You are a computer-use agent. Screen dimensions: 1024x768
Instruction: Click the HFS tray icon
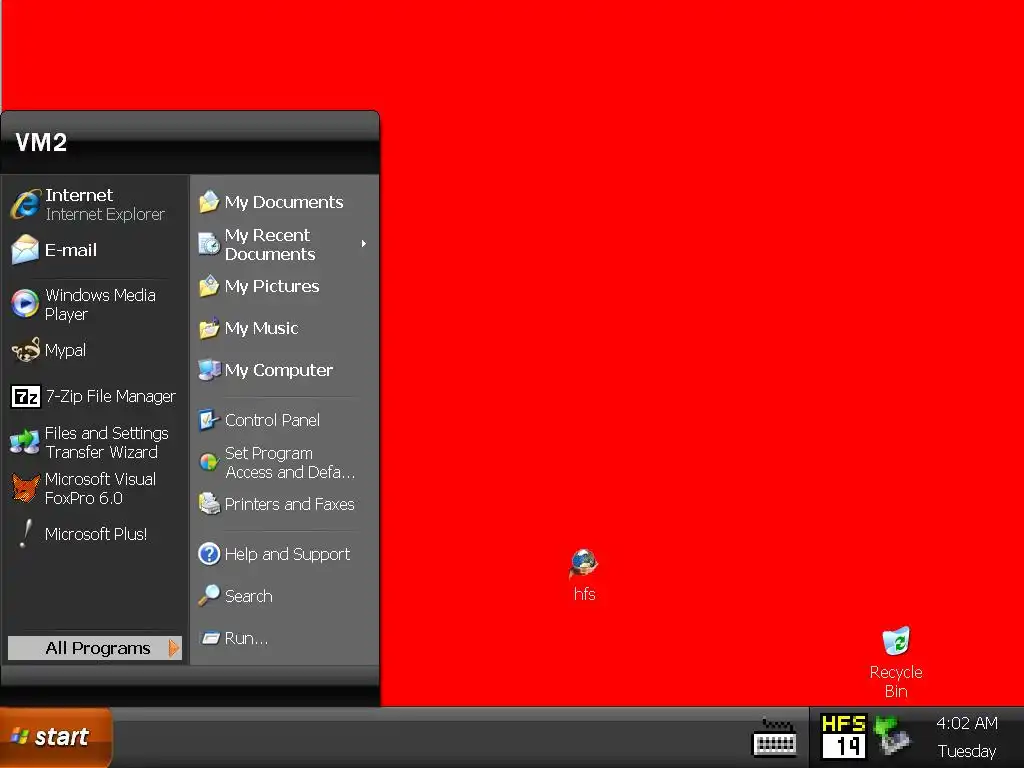click(844, 737)
